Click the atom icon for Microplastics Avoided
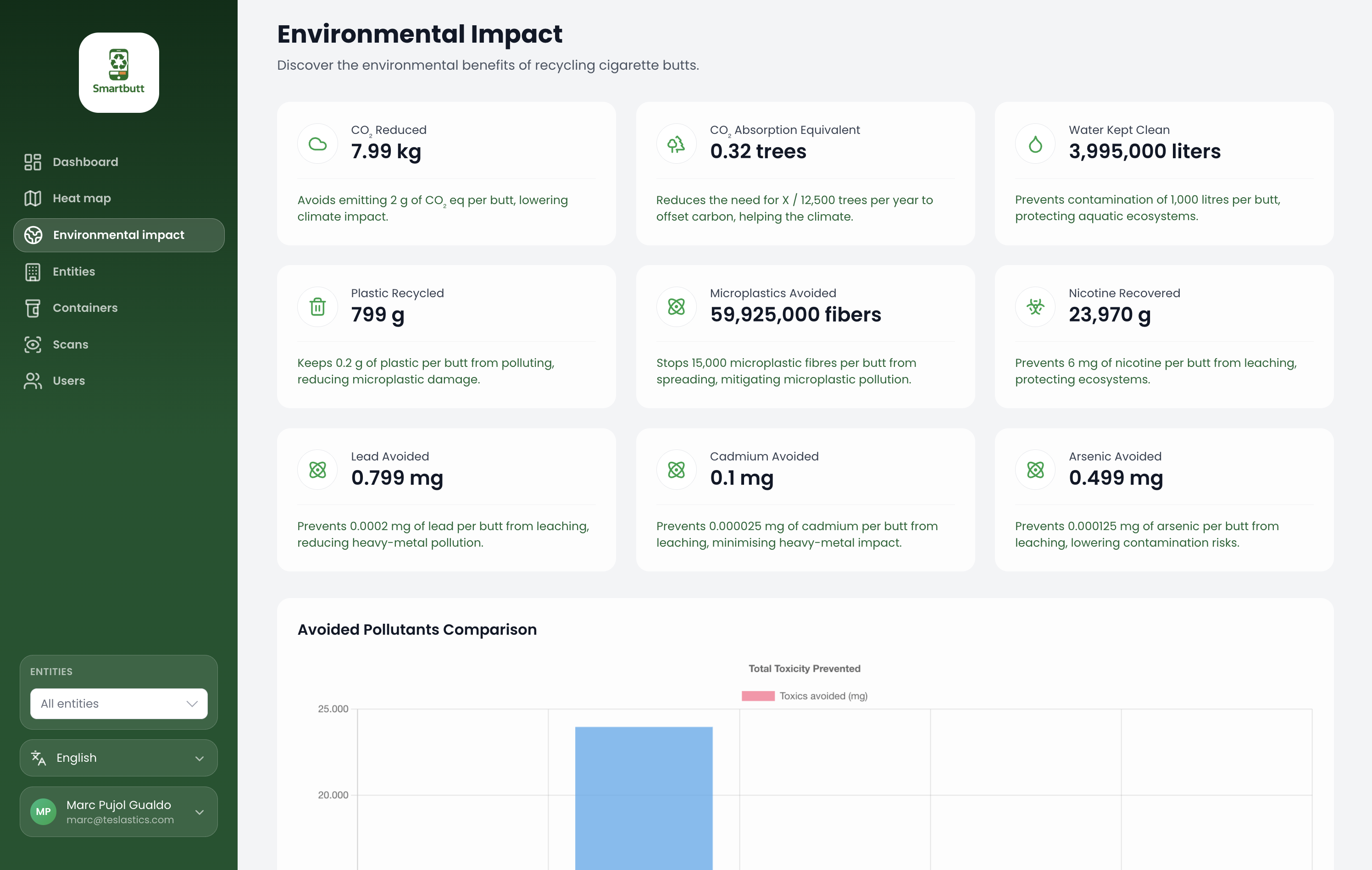1372x870 pixels. pos(676,307)
